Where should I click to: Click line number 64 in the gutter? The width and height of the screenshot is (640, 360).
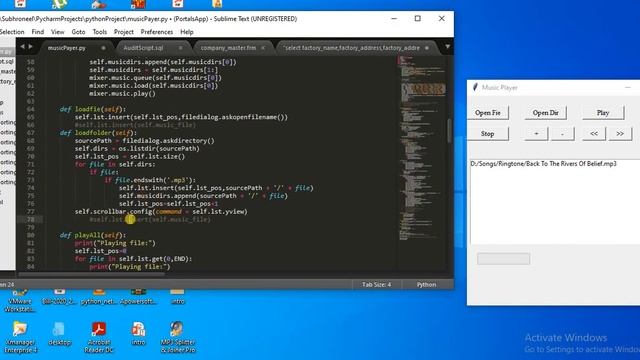tap(30, 109)
